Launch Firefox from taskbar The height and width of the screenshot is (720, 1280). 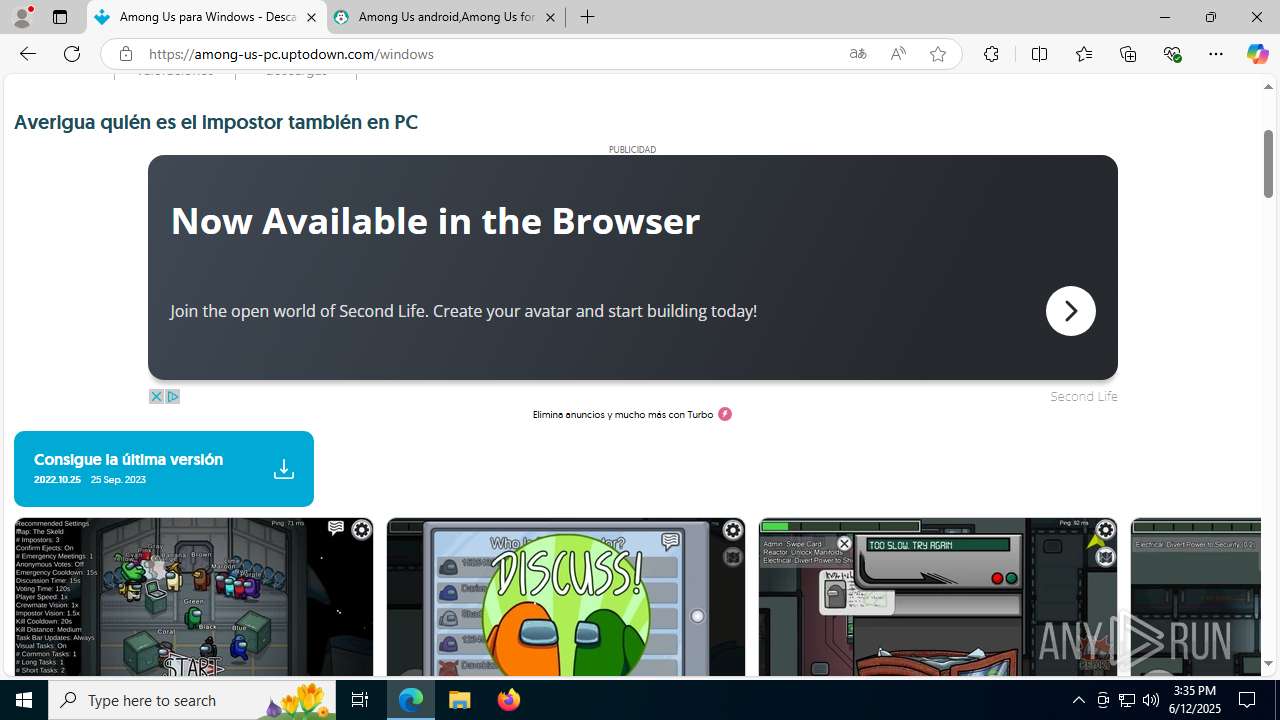508,700
